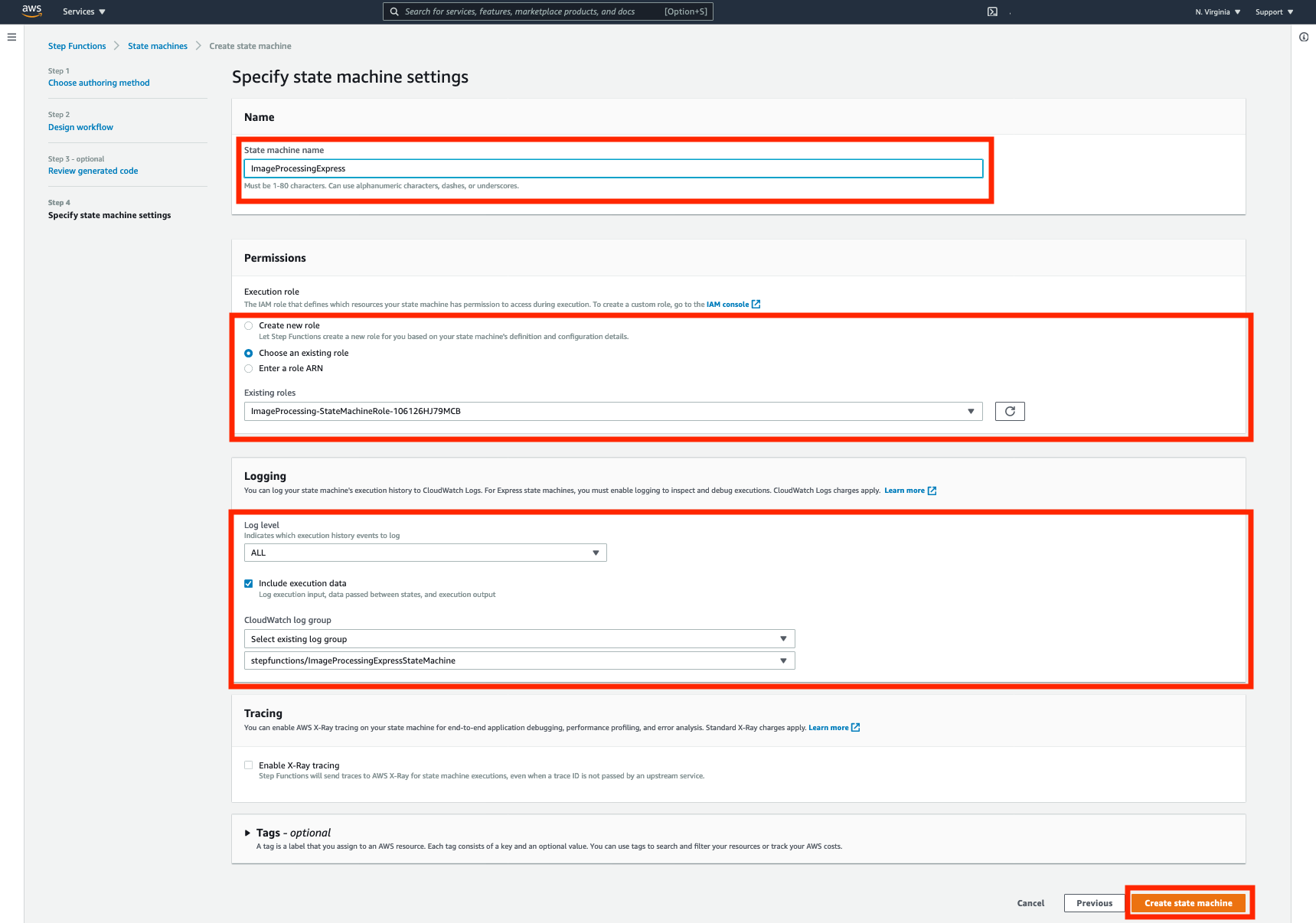Open the stepfunctions log group name dropdown

[x=519, y=660]
